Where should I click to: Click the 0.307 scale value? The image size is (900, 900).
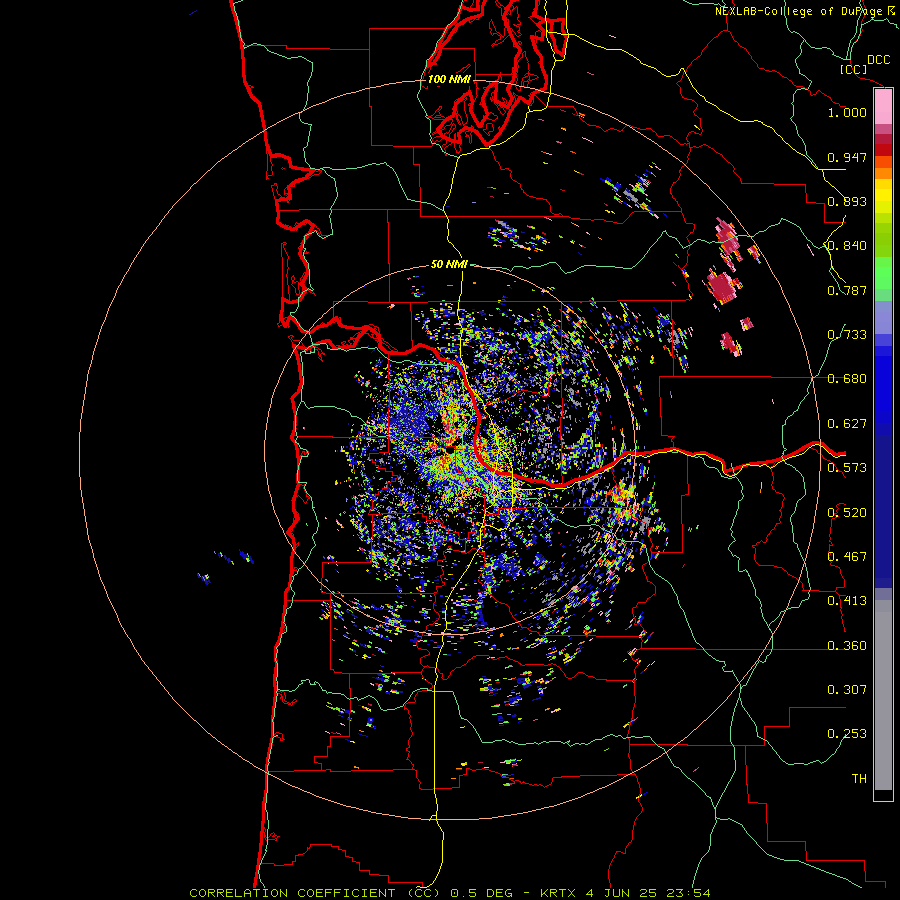coord(847,690)
